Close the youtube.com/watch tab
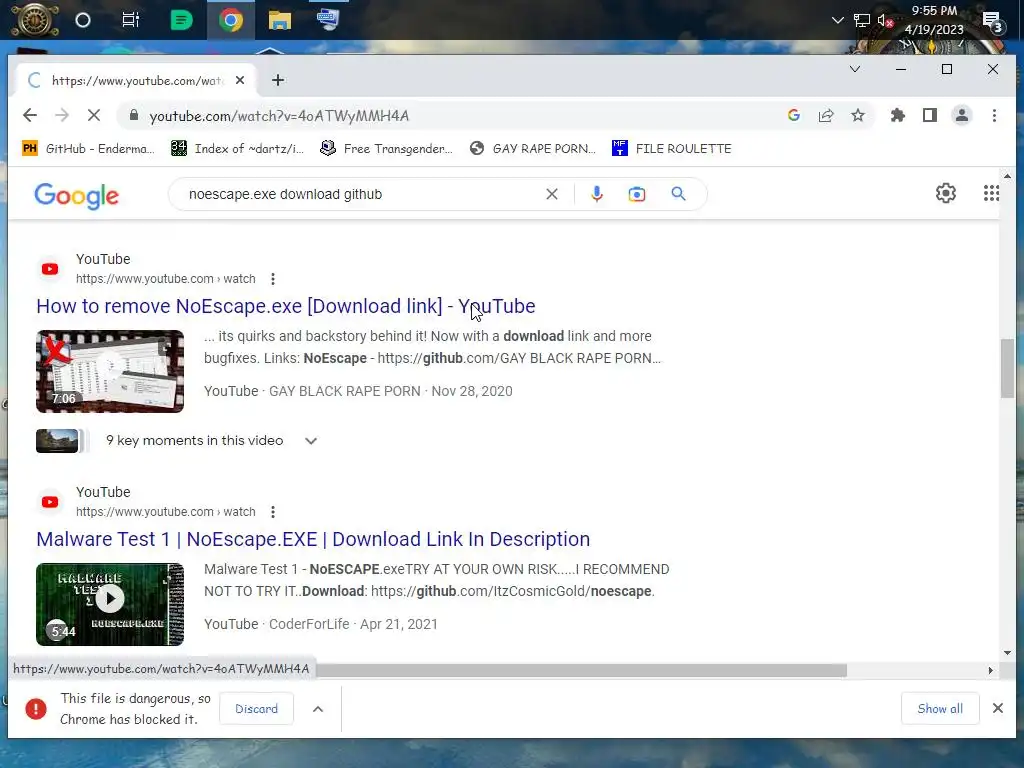 tap(240, 80)
